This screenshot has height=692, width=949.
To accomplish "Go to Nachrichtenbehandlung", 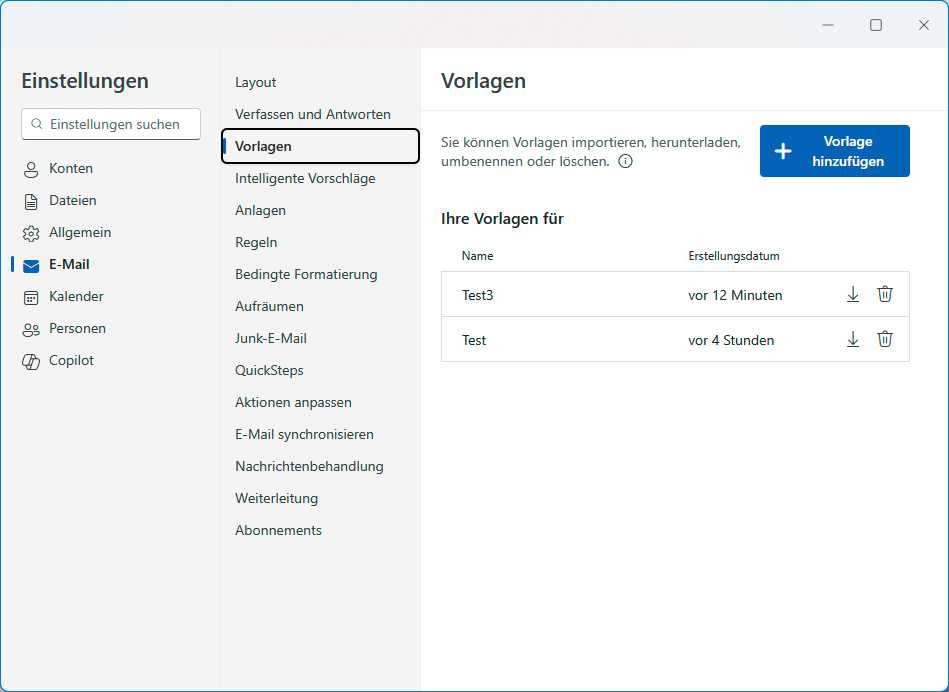I will [x=309, y=467].
